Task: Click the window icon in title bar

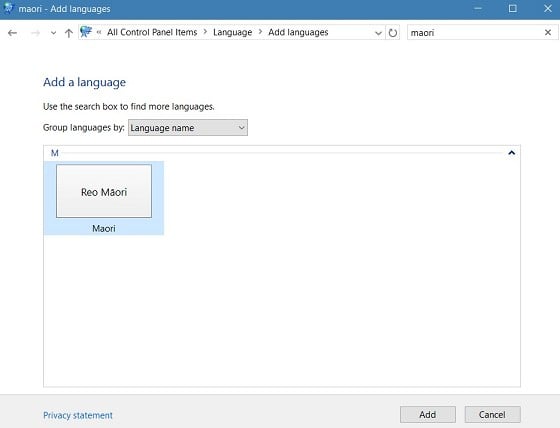Action: pos(8,8)
